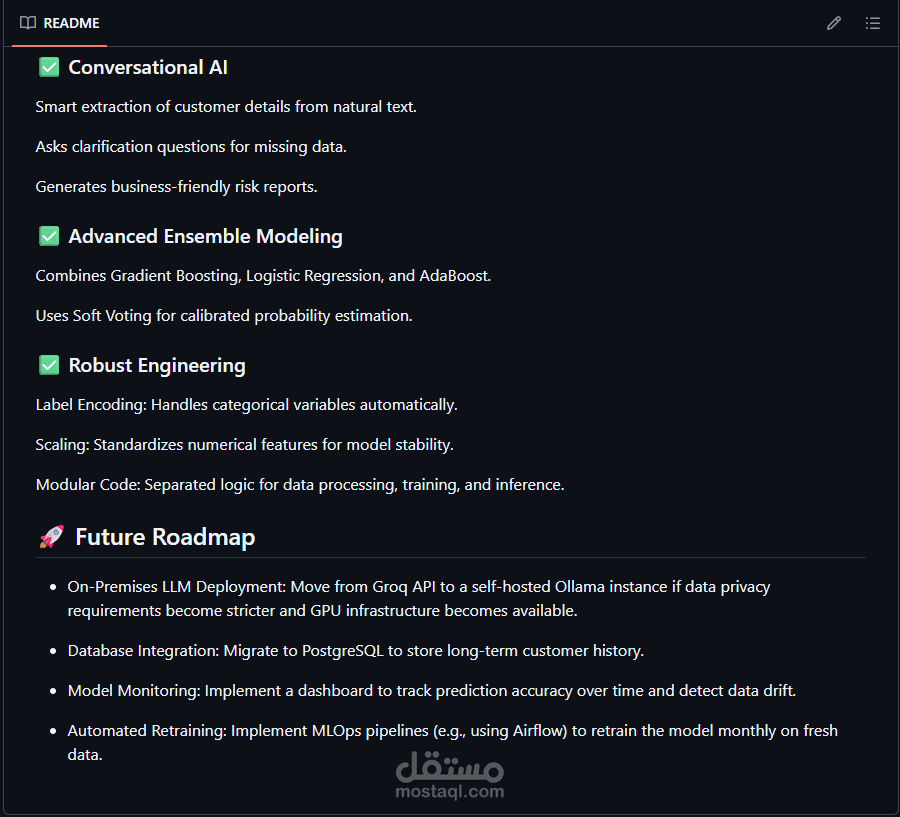
Task: Click the Database Integration roadmap item
Action: tap(355, 650)
